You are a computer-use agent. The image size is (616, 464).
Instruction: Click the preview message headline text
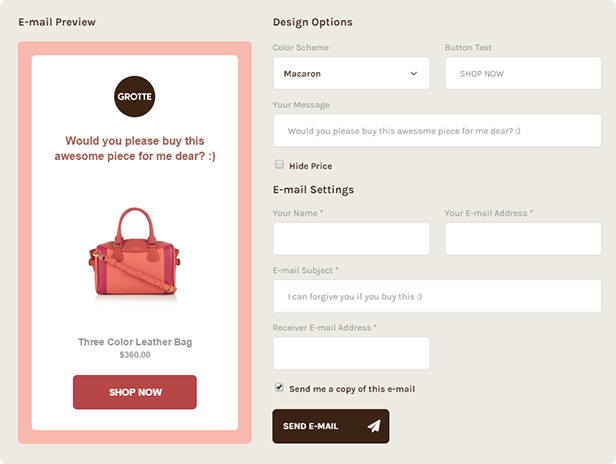pyautogui.click(x=135, y=149)
